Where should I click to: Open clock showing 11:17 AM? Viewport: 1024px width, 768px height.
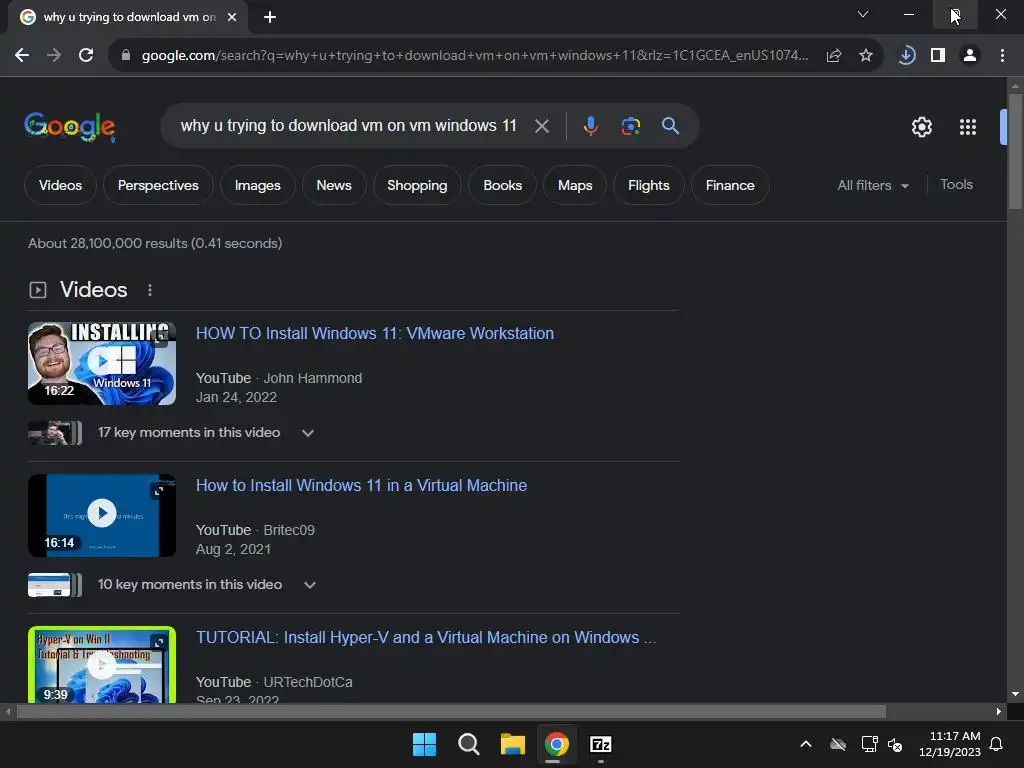click(950, 744)
